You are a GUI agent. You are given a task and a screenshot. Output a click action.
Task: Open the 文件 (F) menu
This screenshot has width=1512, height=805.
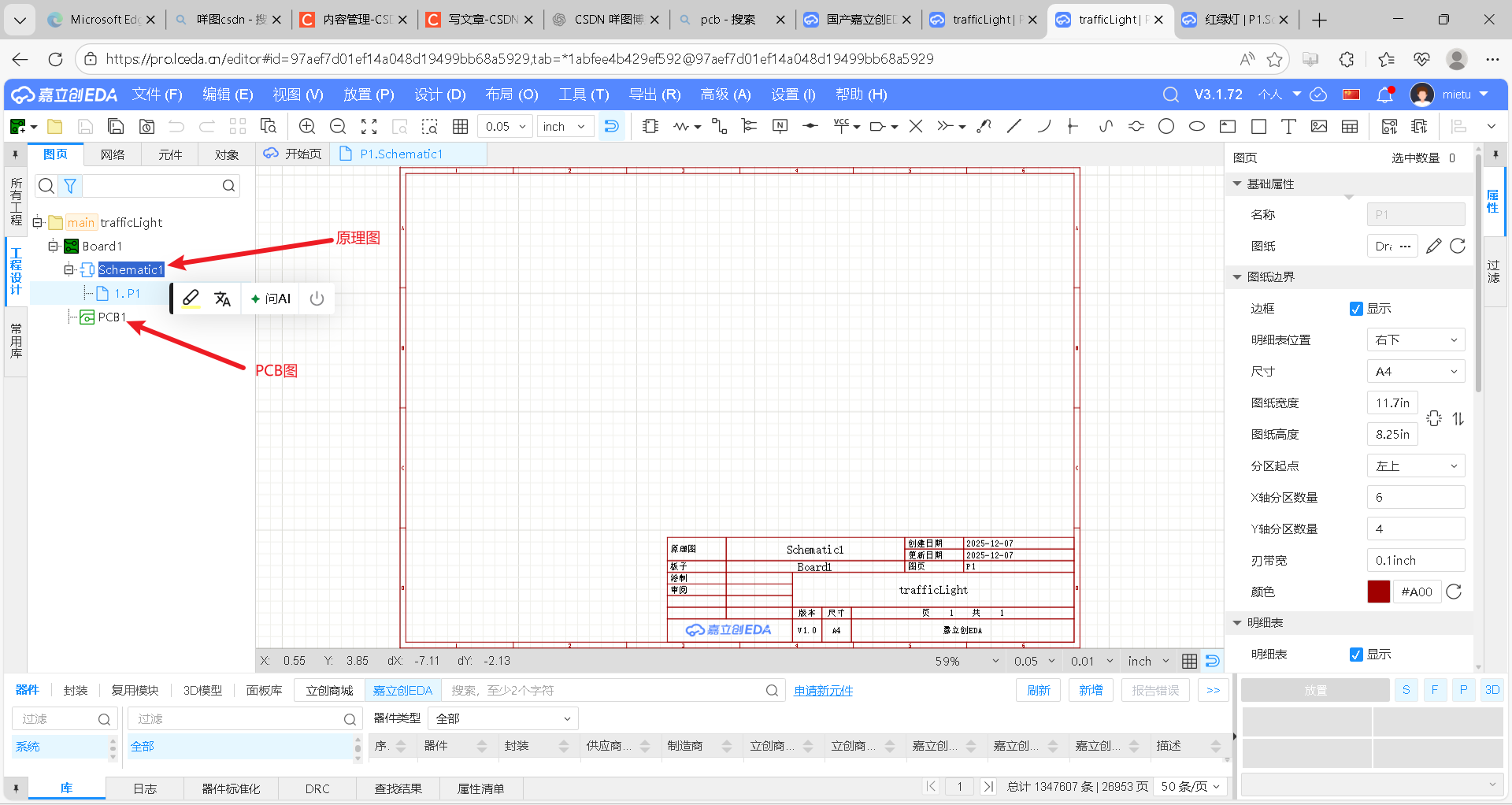pos(157,95)
